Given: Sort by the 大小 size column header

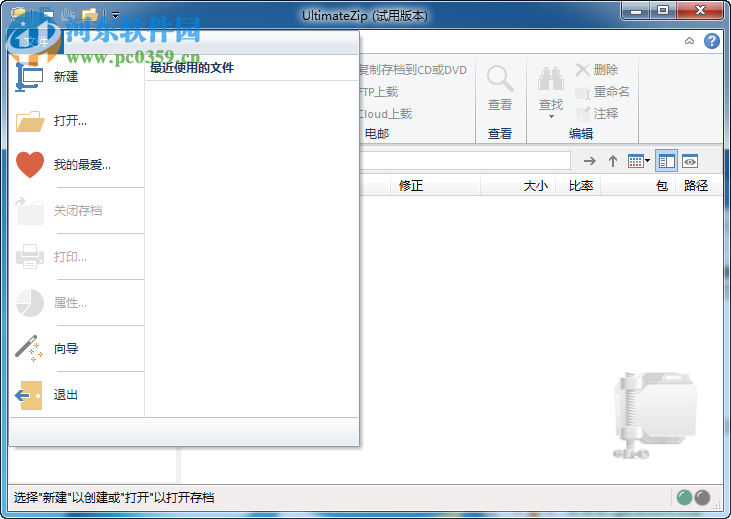Looking at the screenshot, I should [x=518, y=186].
